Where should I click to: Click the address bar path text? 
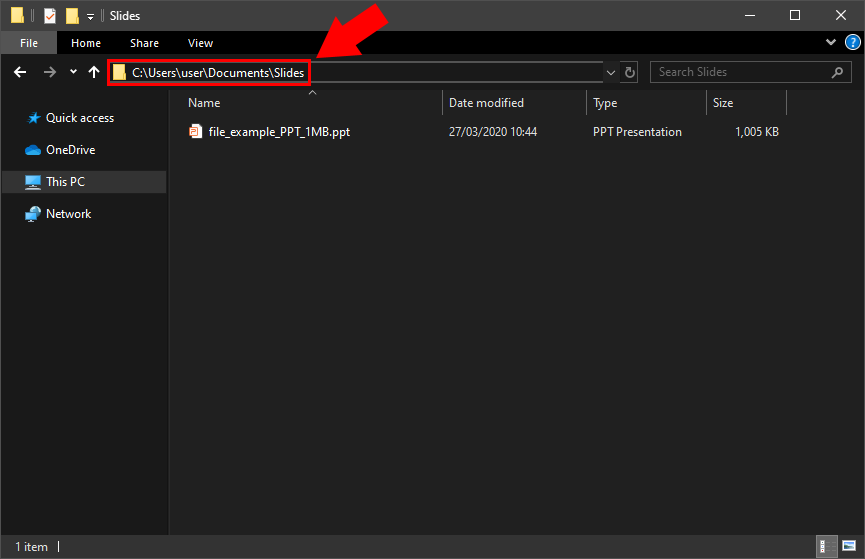[218, 73]
